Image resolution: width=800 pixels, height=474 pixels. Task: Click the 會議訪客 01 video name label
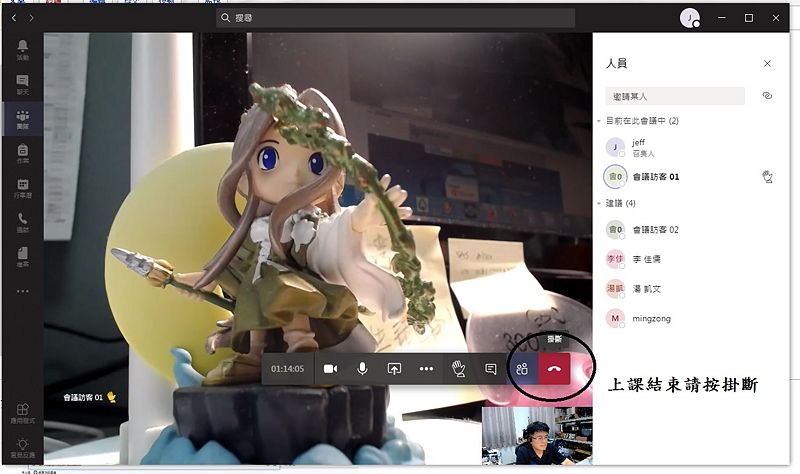pos(83,397)
